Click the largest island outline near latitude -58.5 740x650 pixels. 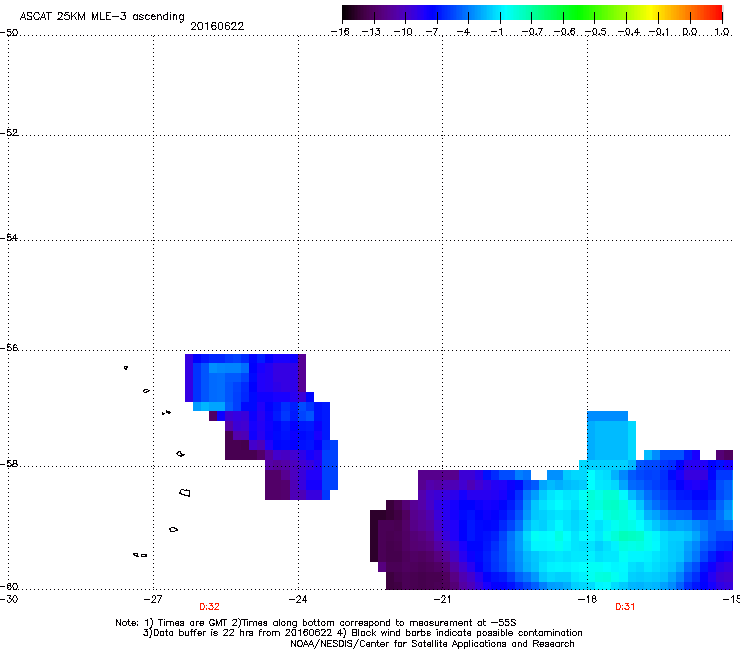point(185,492)
